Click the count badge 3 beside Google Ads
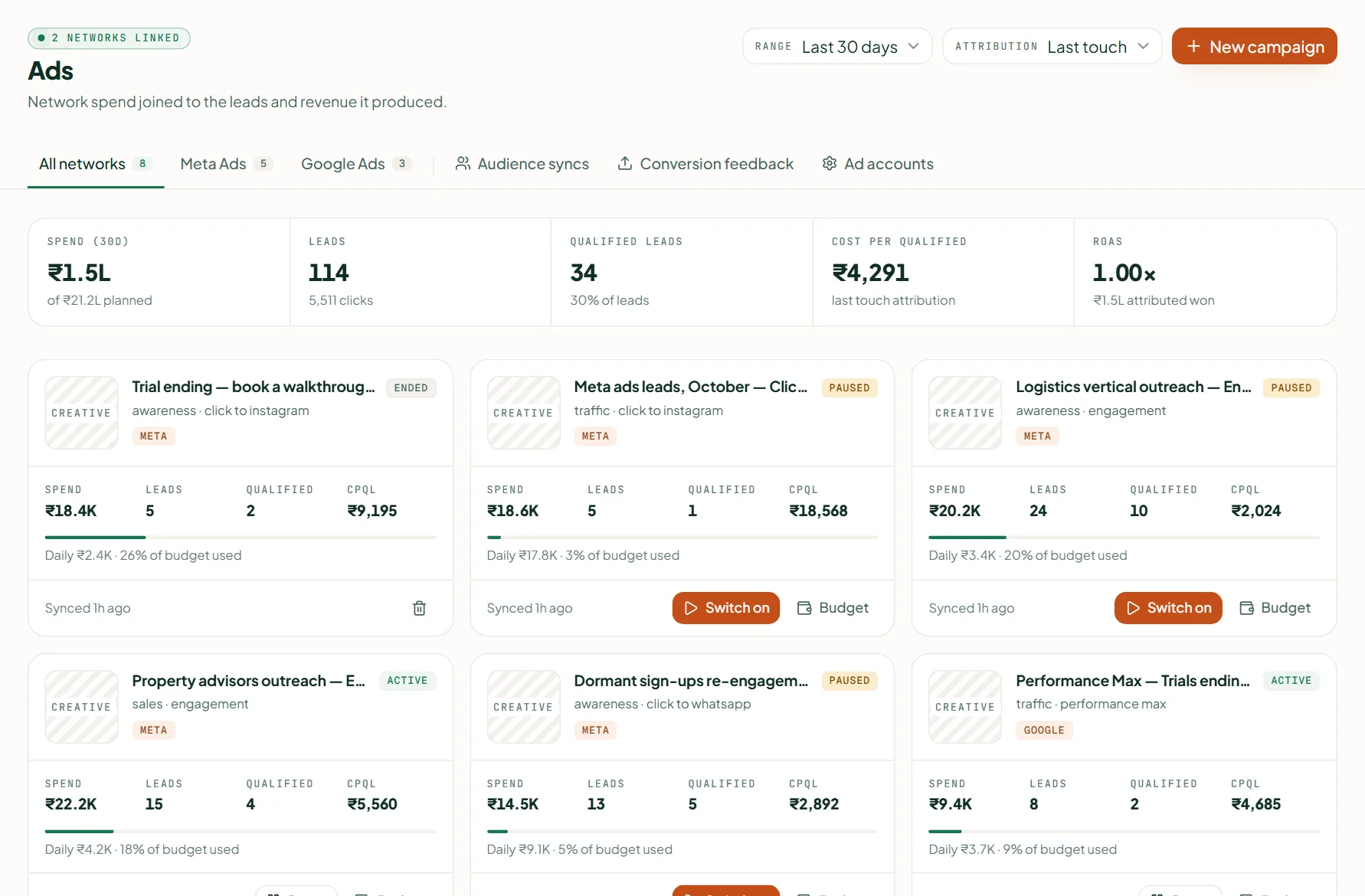Screen dimensions: 1365x896 [x=402, y=164]
